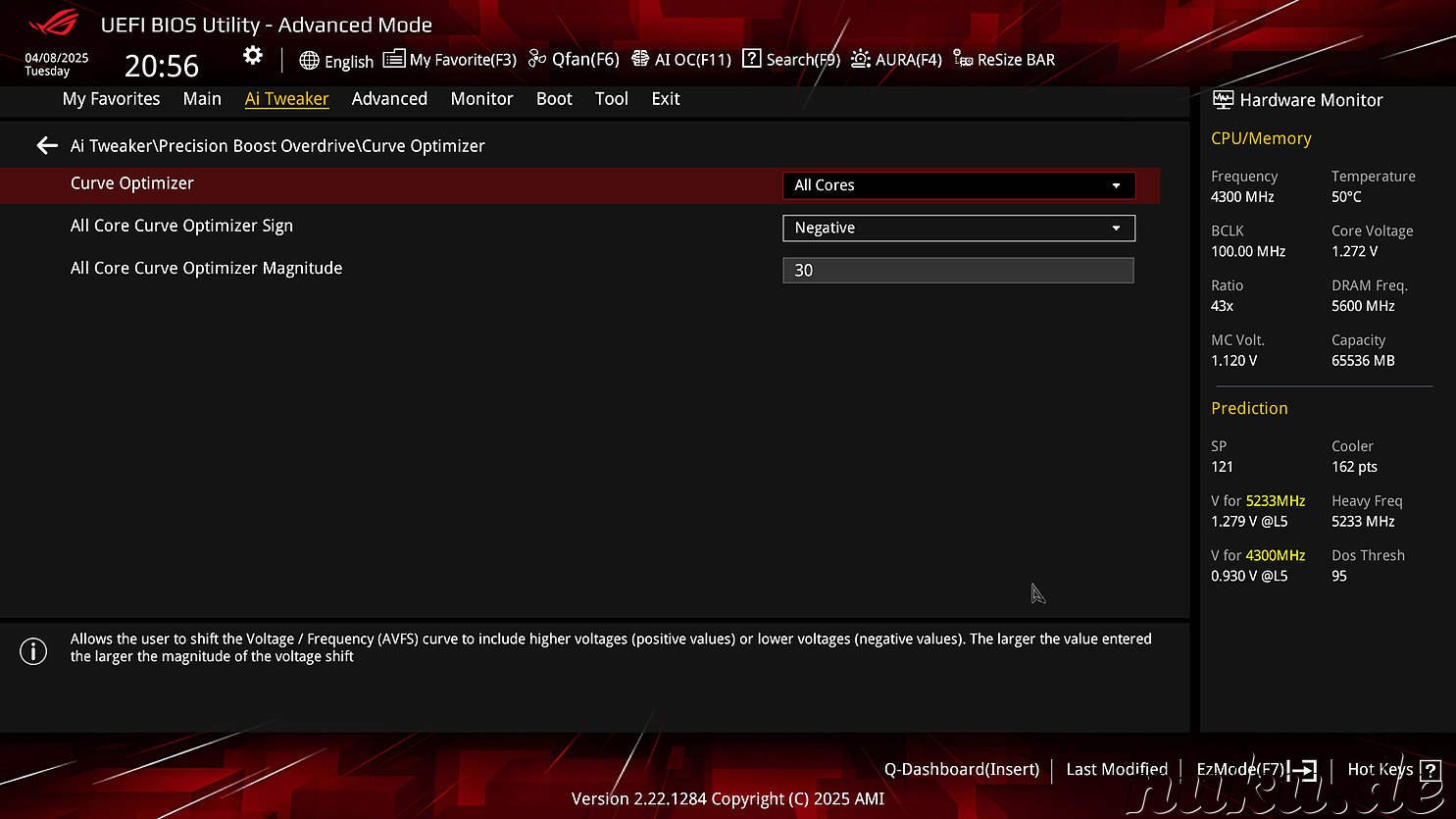Image resolution: width=1456 pixels, height=819 pixels.
Task: Select All Core Curve Optimizer Magnitude label
Action: point(206,268)
